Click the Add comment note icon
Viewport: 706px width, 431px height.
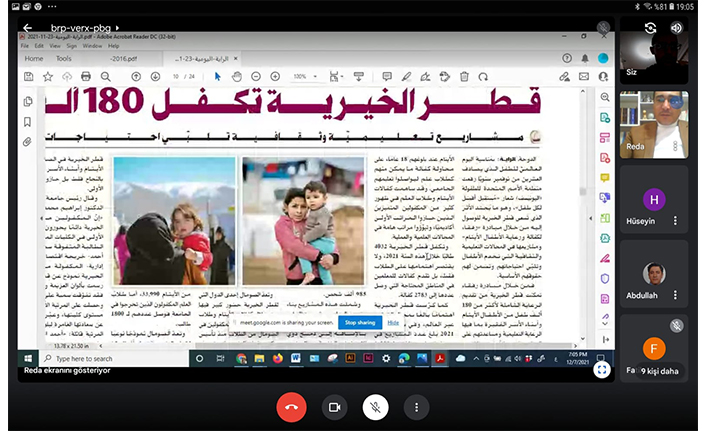click(x=387, y=77)
